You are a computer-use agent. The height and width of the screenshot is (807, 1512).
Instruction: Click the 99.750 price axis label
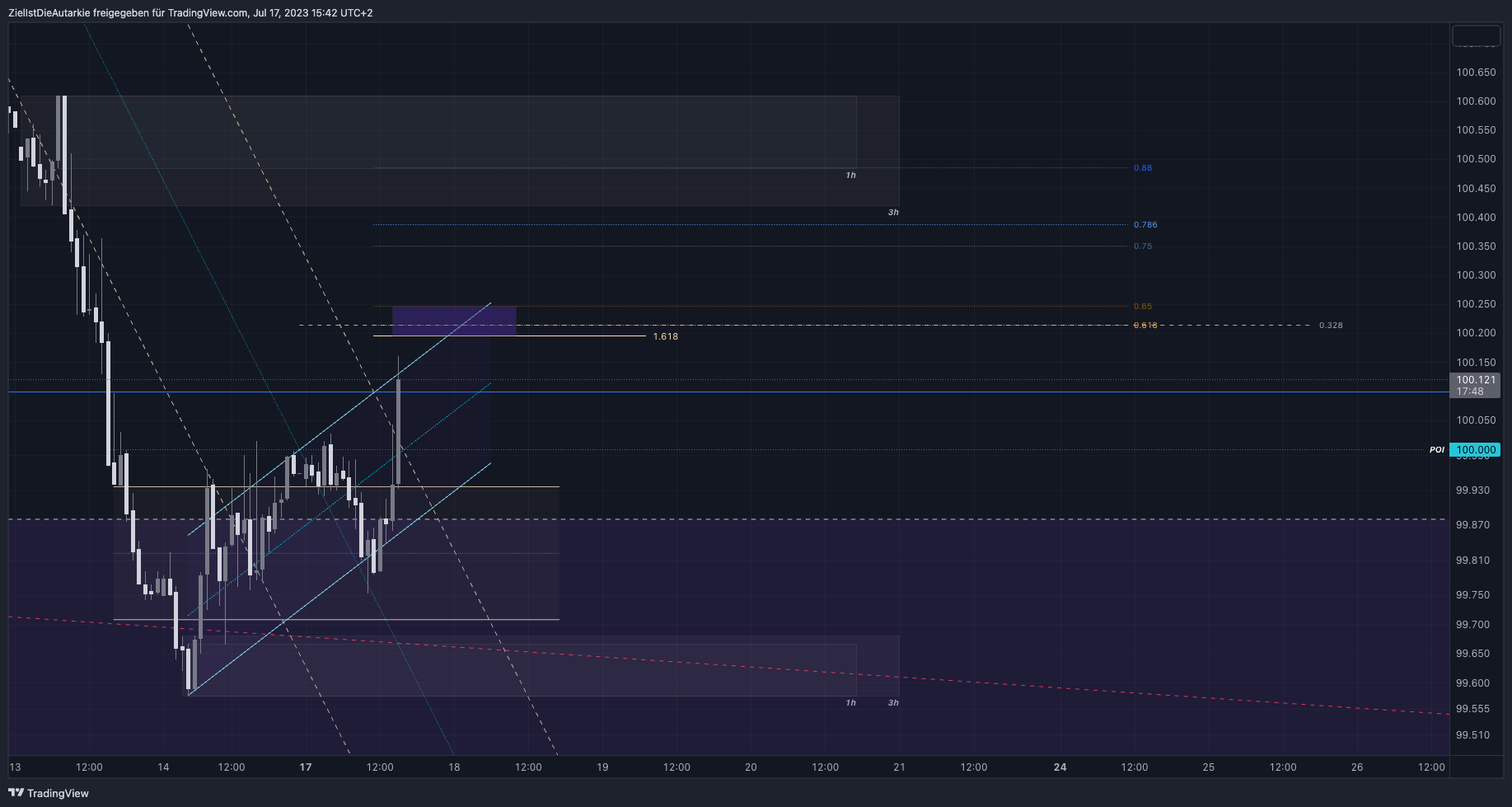[x=1472, y=595]
